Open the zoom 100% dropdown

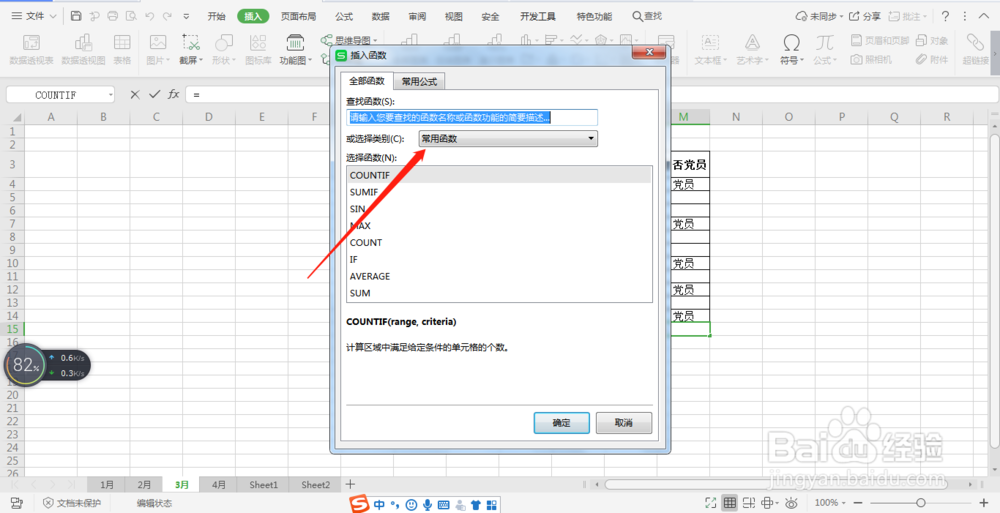pyautogui.click(x=829, y=503)
